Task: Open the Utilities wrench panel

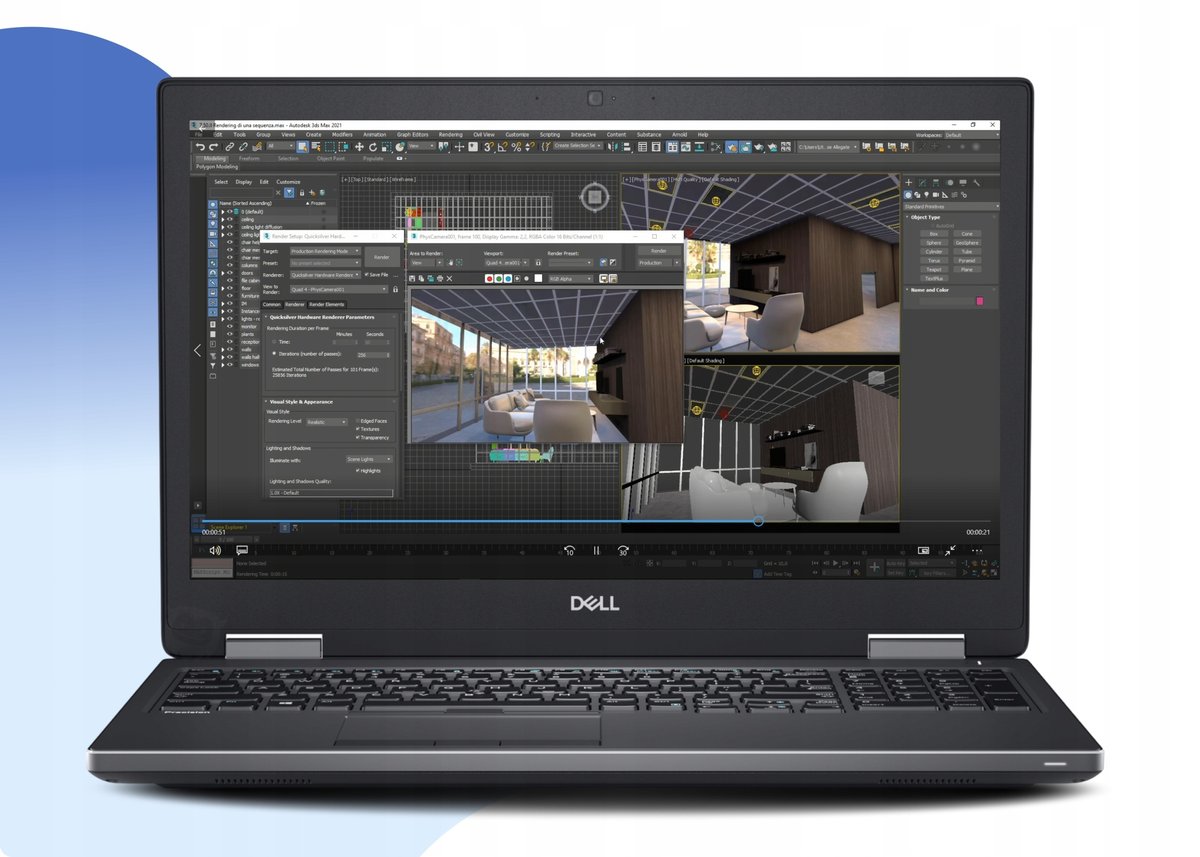Action: [x=976, y=183]
